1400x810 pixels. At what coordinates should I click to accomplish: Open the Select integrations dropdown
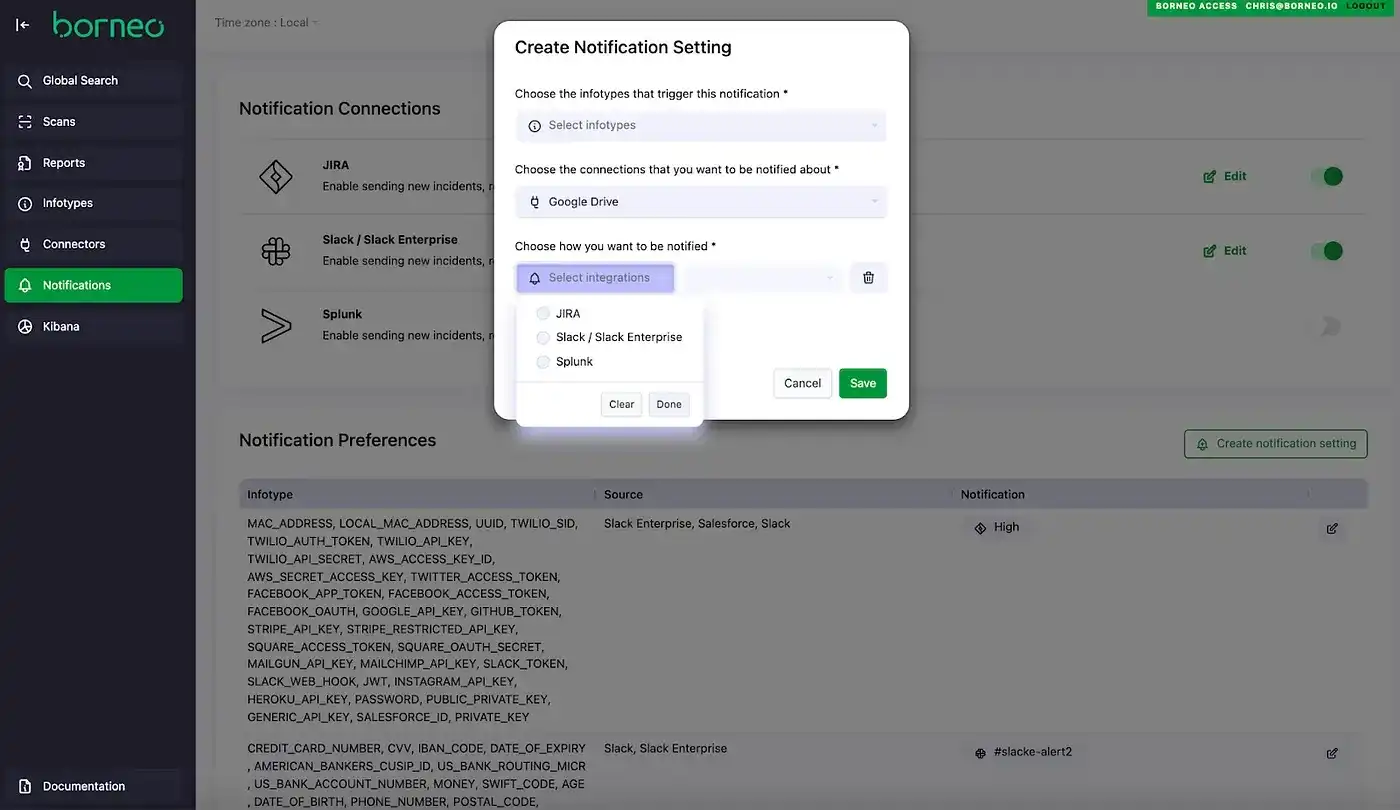point(595,278)
